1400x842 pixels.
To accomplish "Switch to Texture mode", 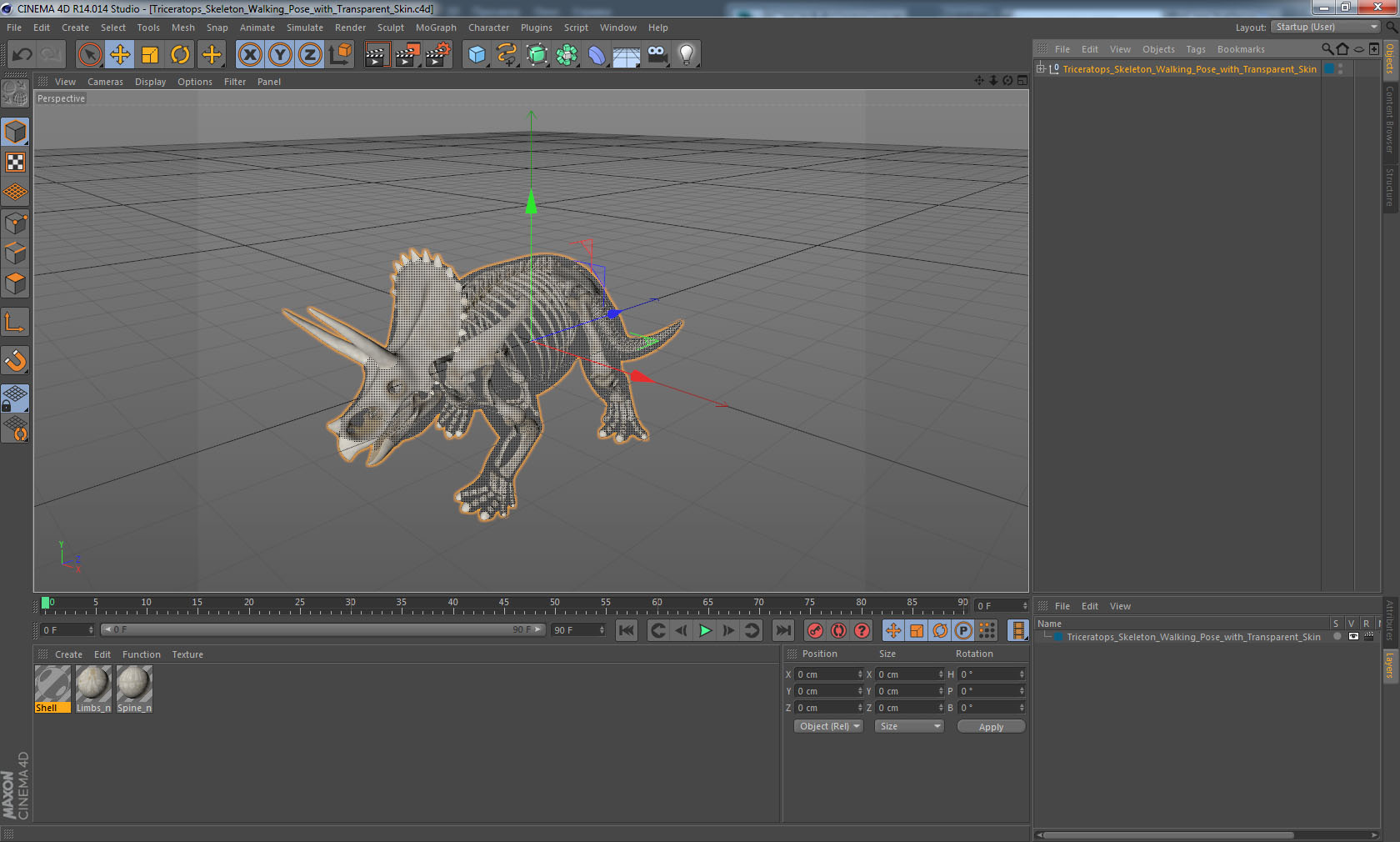I will pos(15,162).
